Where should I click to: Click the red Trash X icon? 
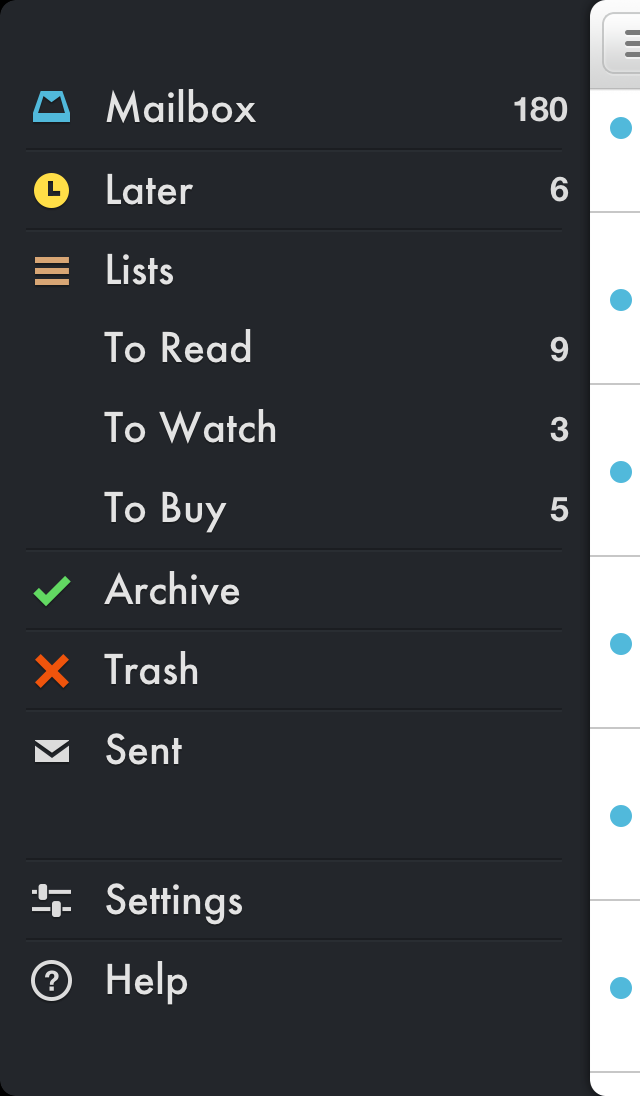[x=50, y=670]
